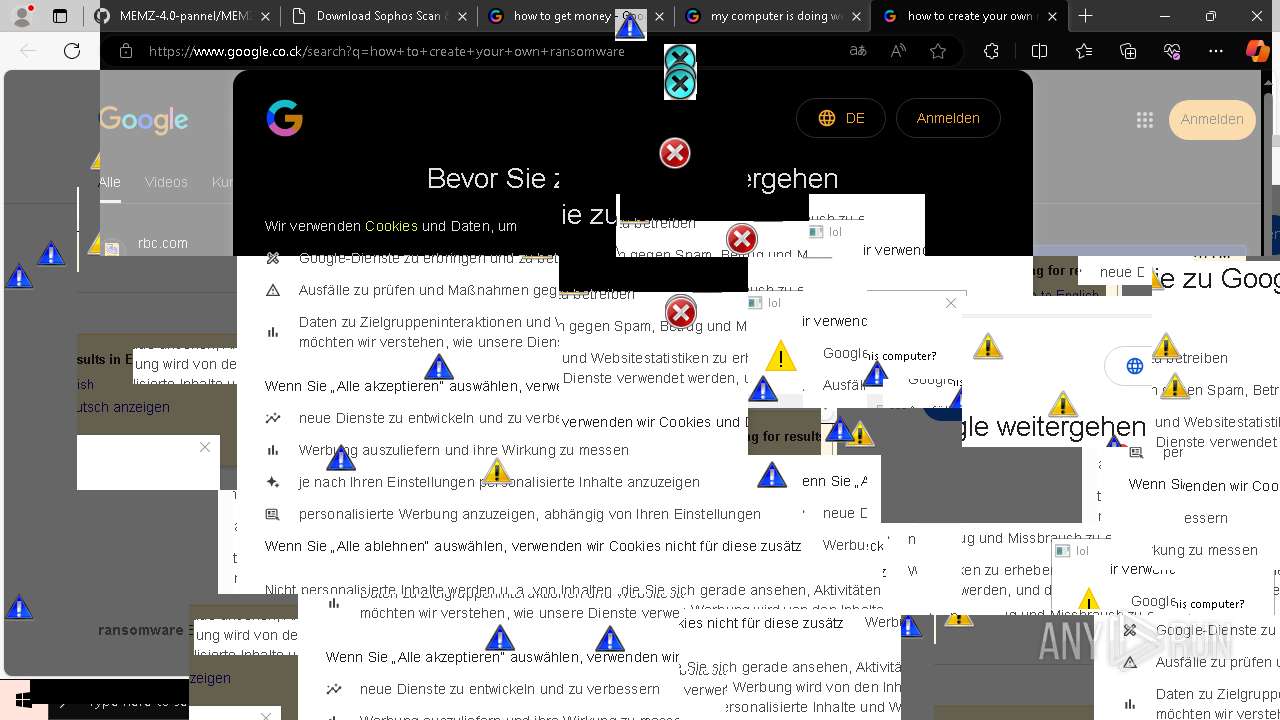
Task: Switch to the MEMZ-4.0-pannel GitHub tab
Action: click(182, 16)
